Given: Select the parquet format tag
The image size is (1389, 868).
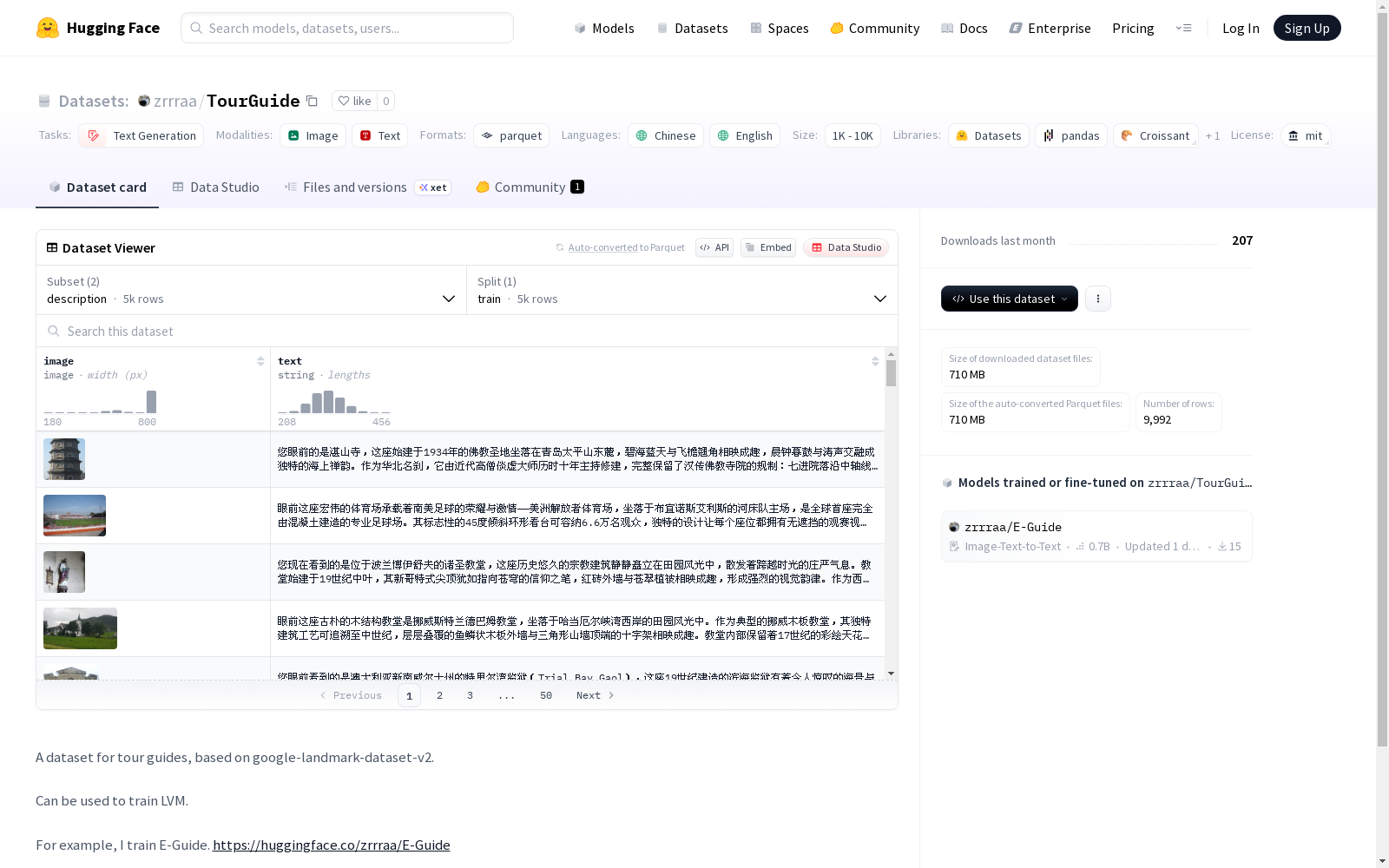Looking at the screenshot, I should click(511, 135).
